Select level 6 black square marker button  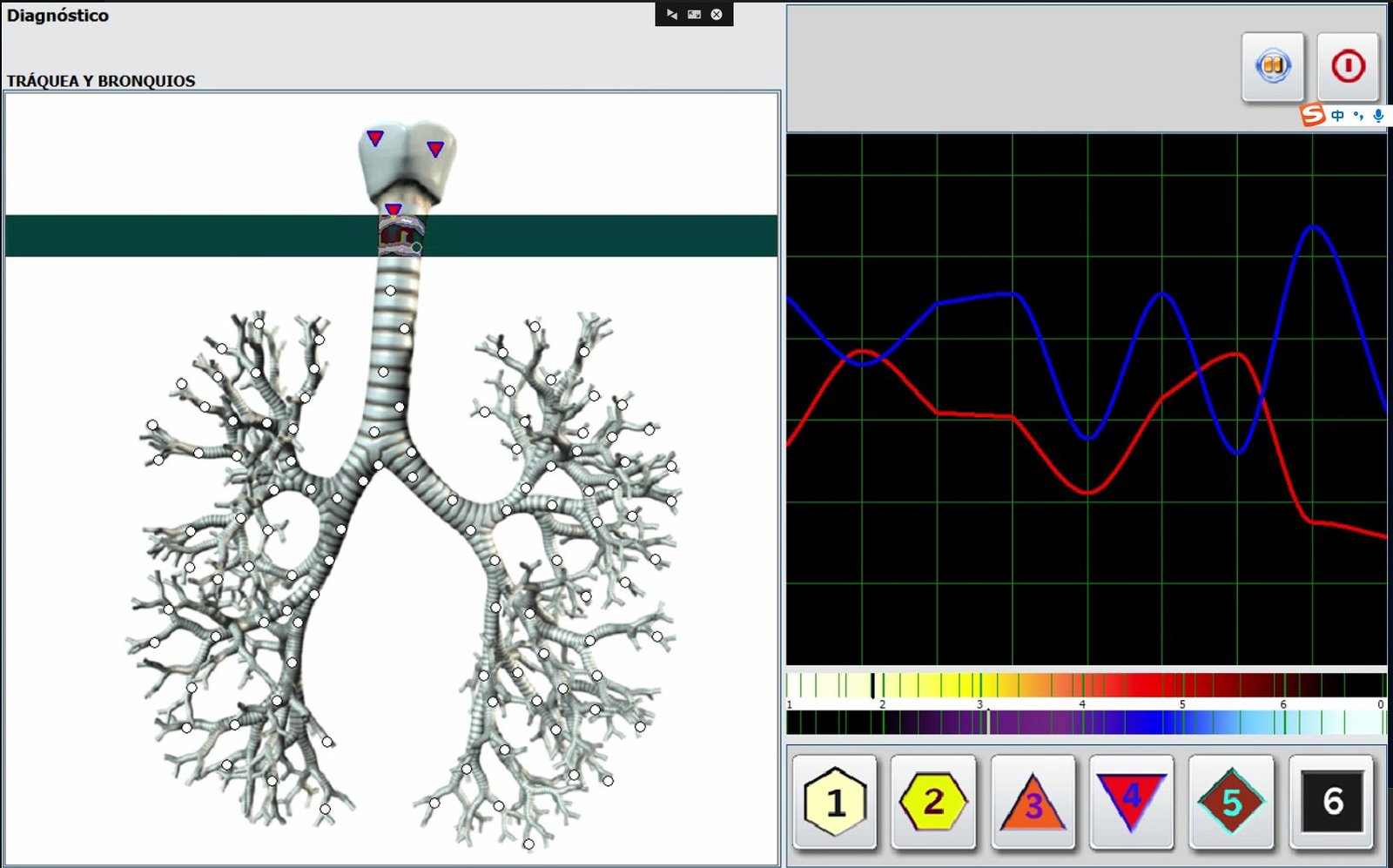click(x=1331, y=801)
